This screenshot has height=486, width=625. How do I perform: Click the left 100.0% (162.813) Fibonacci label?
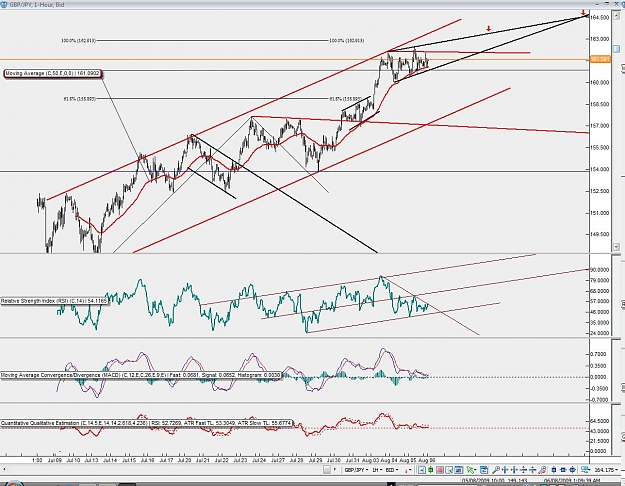(78, 41)
